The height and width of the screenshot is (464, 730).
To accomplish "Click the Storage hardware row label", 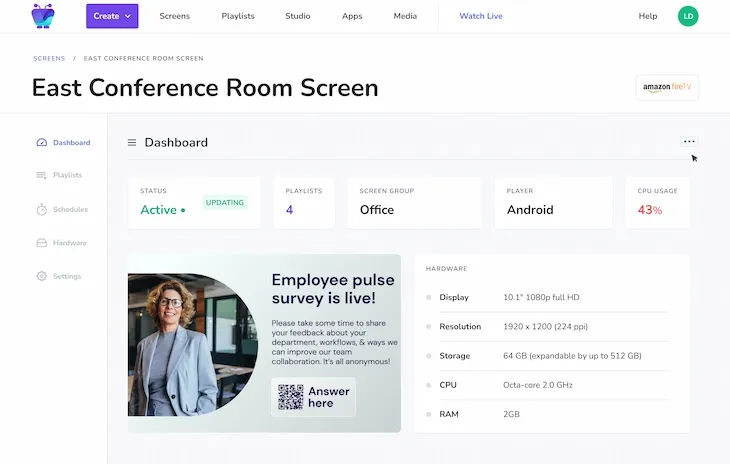I will coord(454,356).
